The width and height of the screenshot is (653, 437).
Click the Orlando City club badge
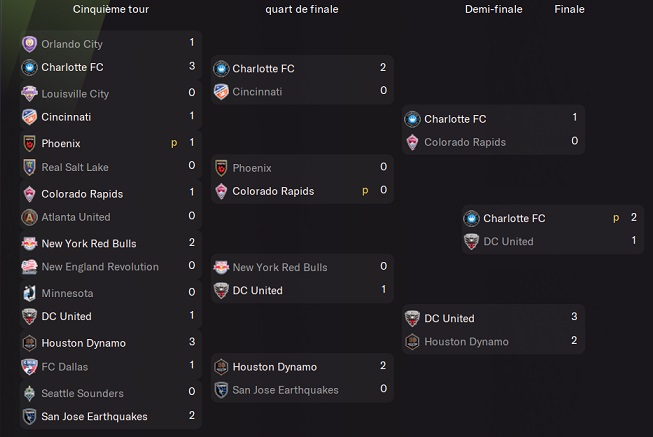click(x=29, y=44)
